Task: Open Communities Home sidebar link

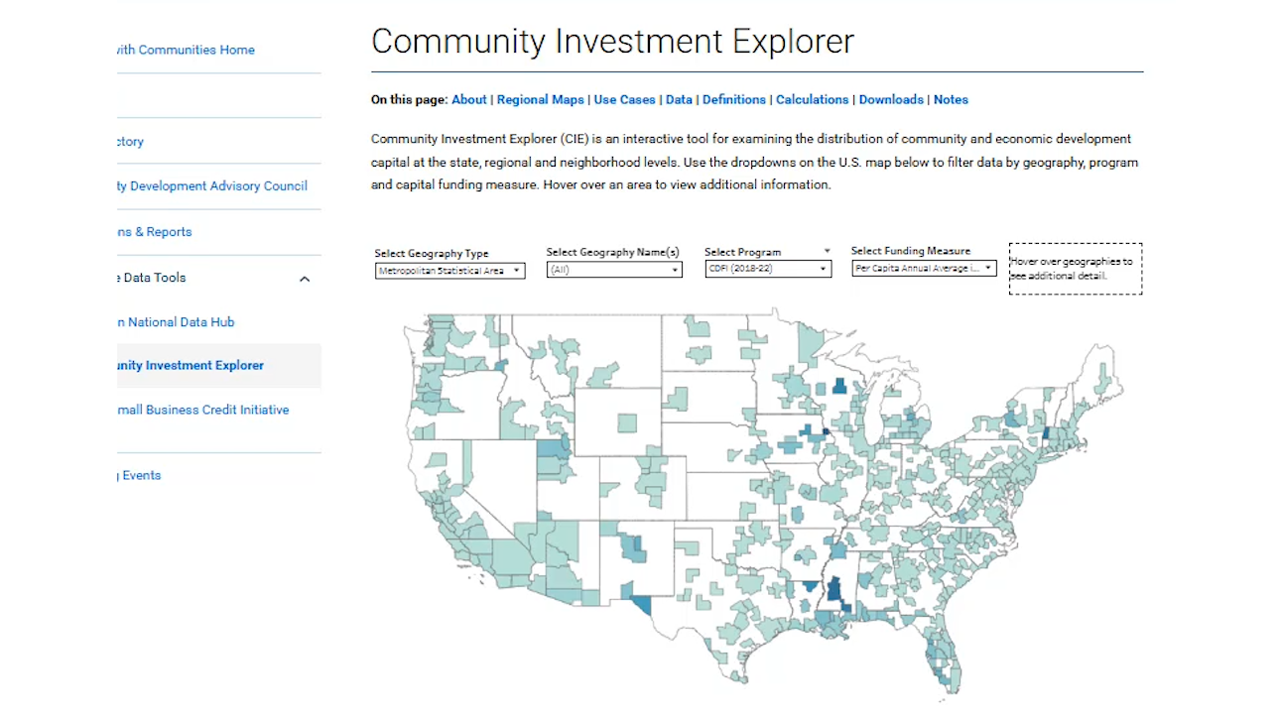Action: 186,50
